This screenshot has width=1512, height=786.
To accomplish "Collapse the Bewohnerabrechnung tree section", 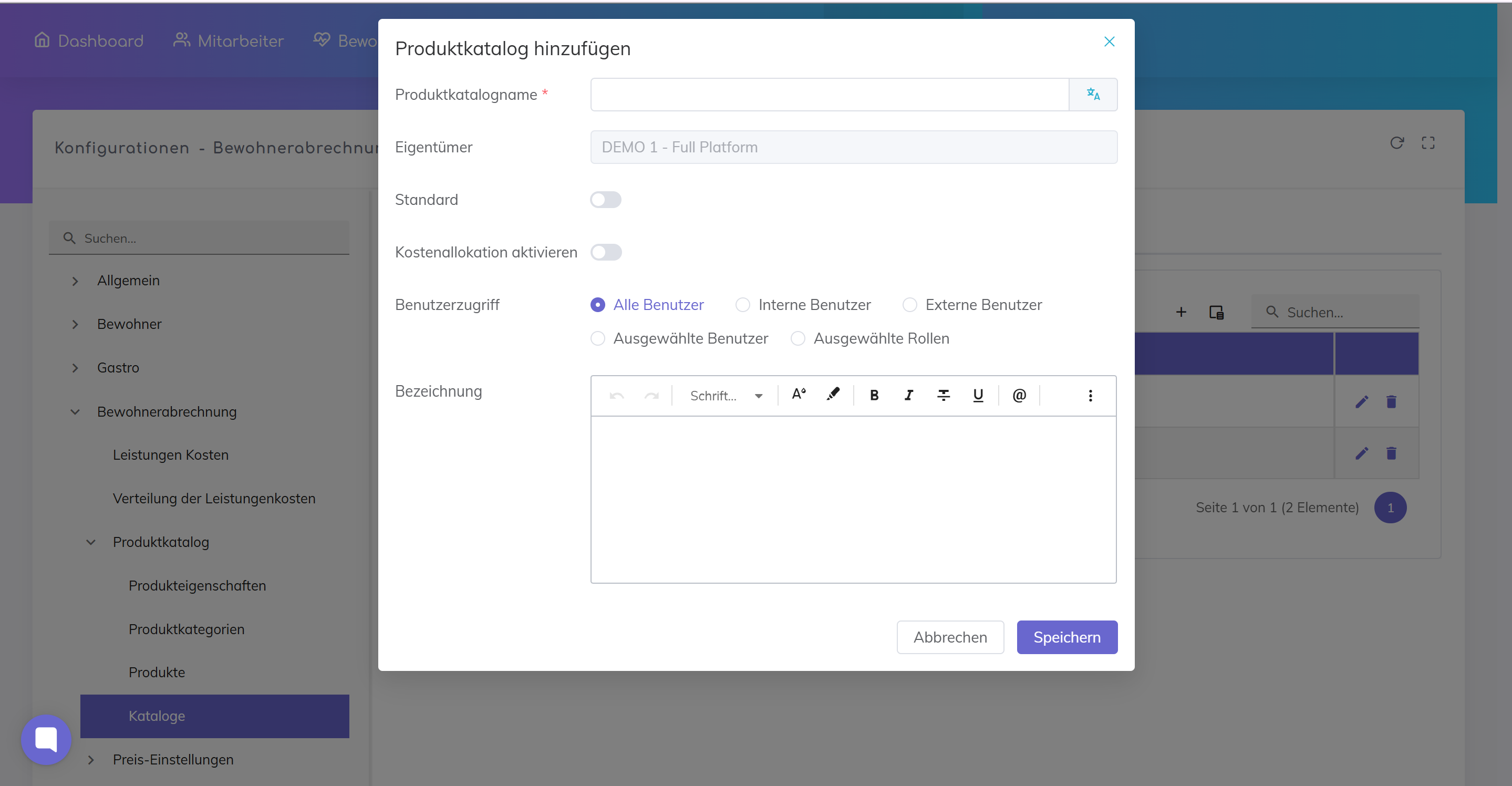I will [75, 411].
